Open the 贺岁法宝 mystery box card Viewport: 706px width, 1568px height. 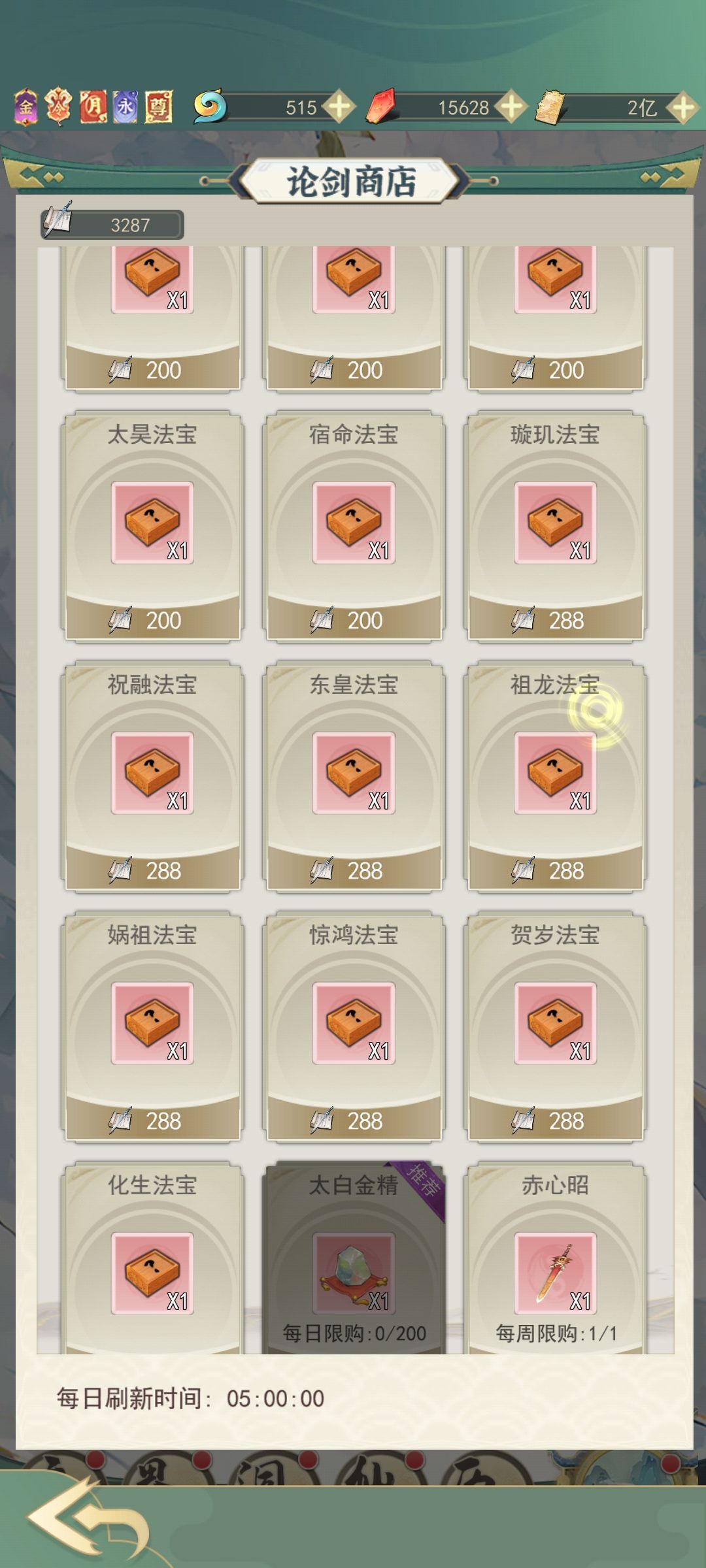555,1026
